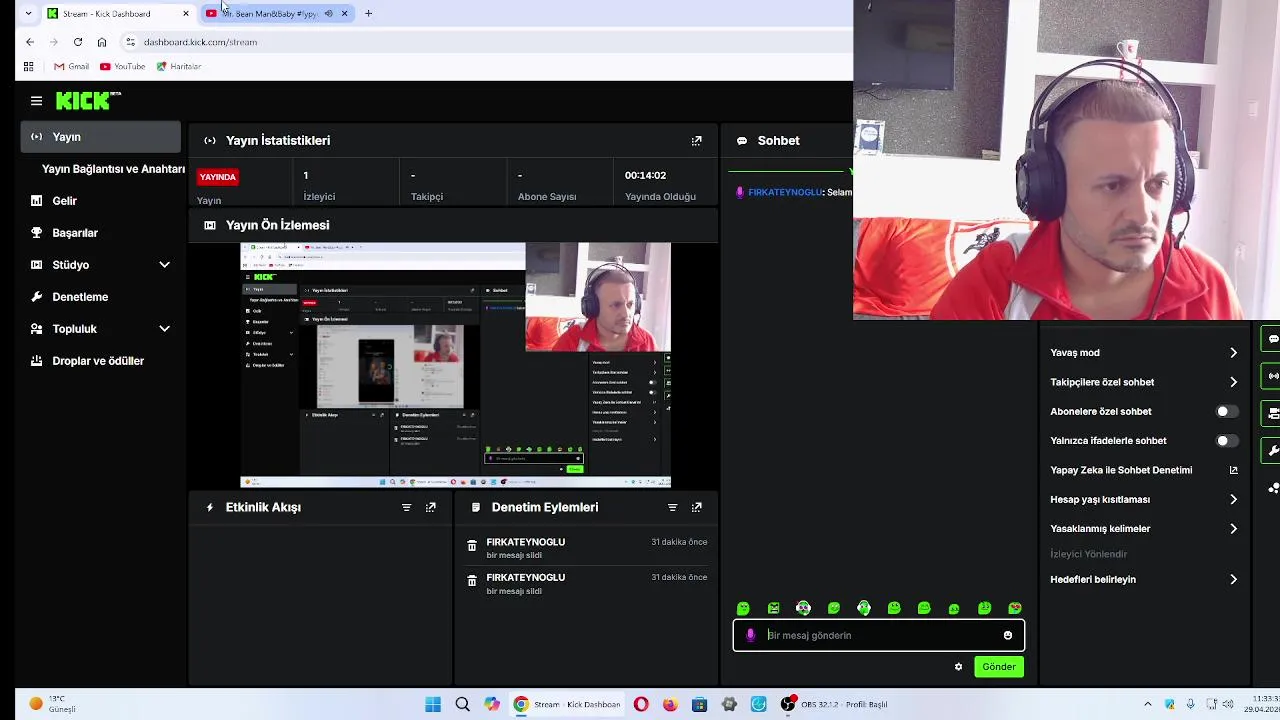Open the Chrome apps grid in bookmarks bar

pyautogui.click(x=28, y=66)
